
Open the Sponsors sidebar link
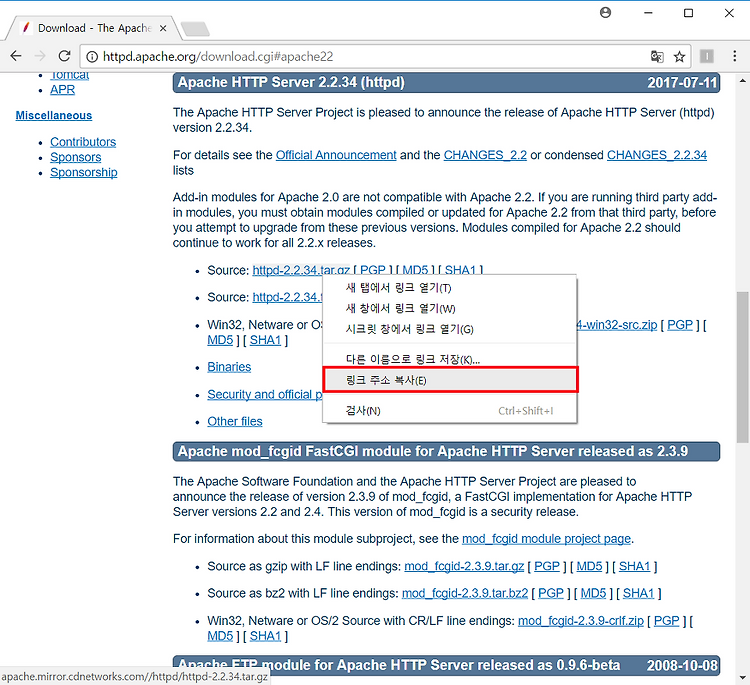pos(76,157)
